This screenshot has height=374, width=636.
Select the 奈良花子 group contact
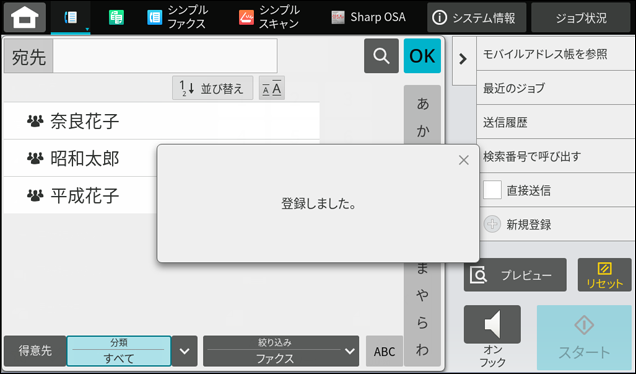click(161, 121)
